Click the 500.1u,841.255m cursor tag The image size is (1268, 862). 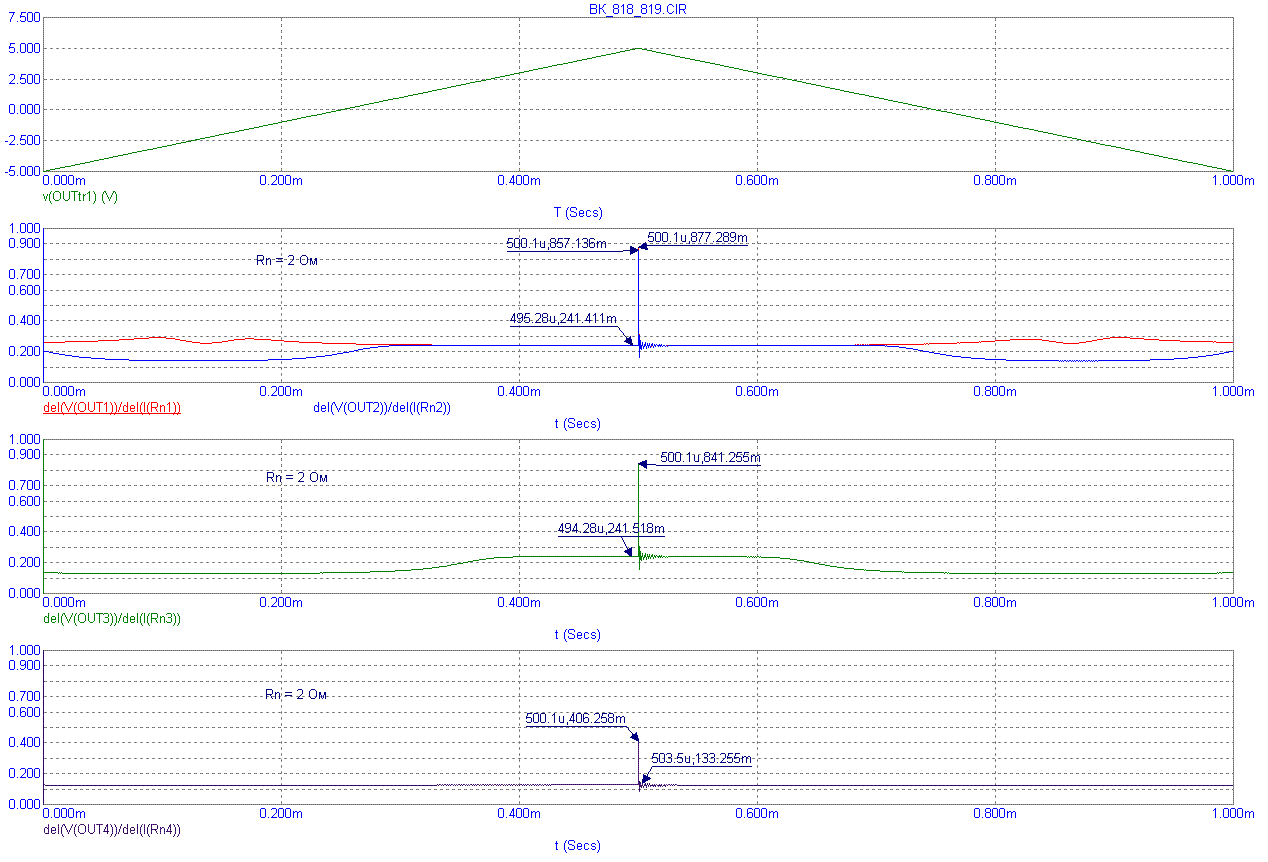(711, 458)
